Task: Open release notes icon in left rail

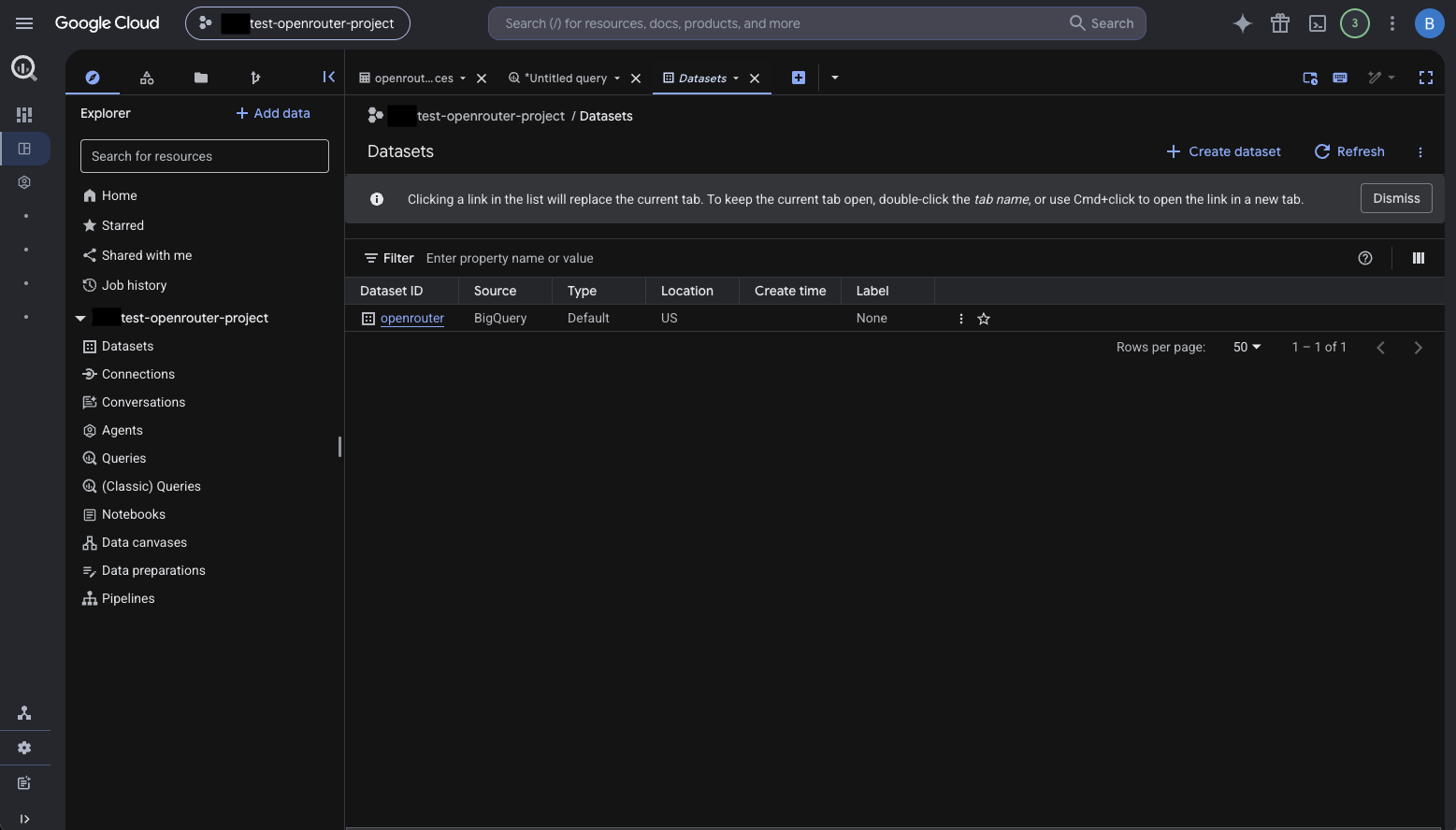Action: [24, 783]
